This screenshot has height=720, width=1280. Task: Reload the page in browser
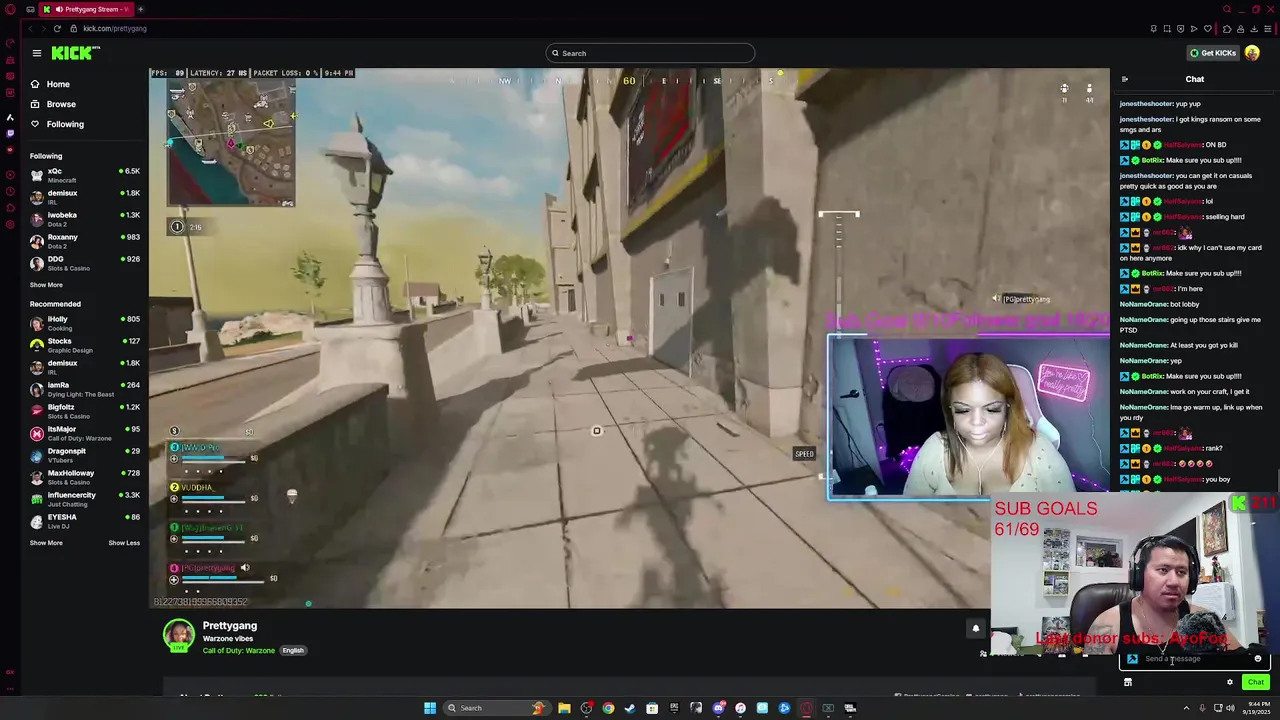point(57,28)
